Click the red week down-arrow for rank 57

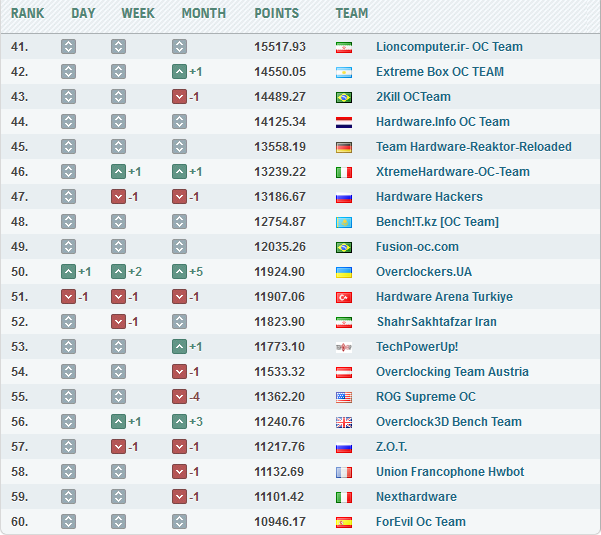(x=118, y=446)
